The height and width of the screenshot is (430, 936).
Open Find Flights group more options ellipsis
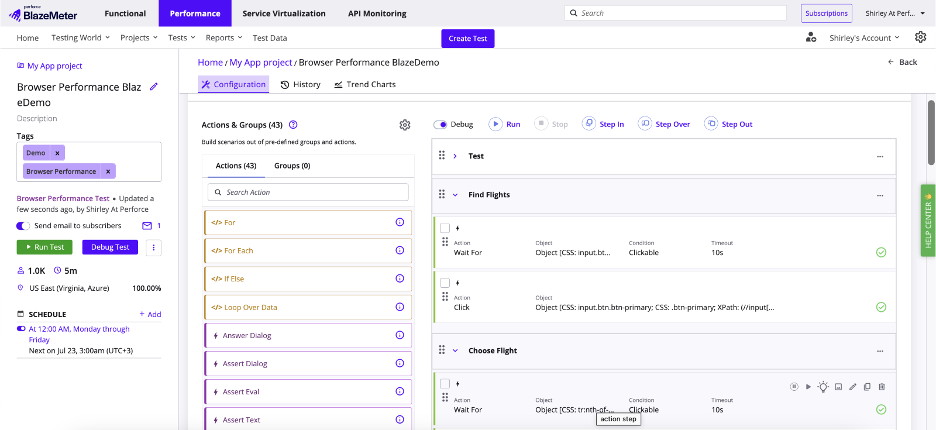pyautogui.click(x=880, y=195)
